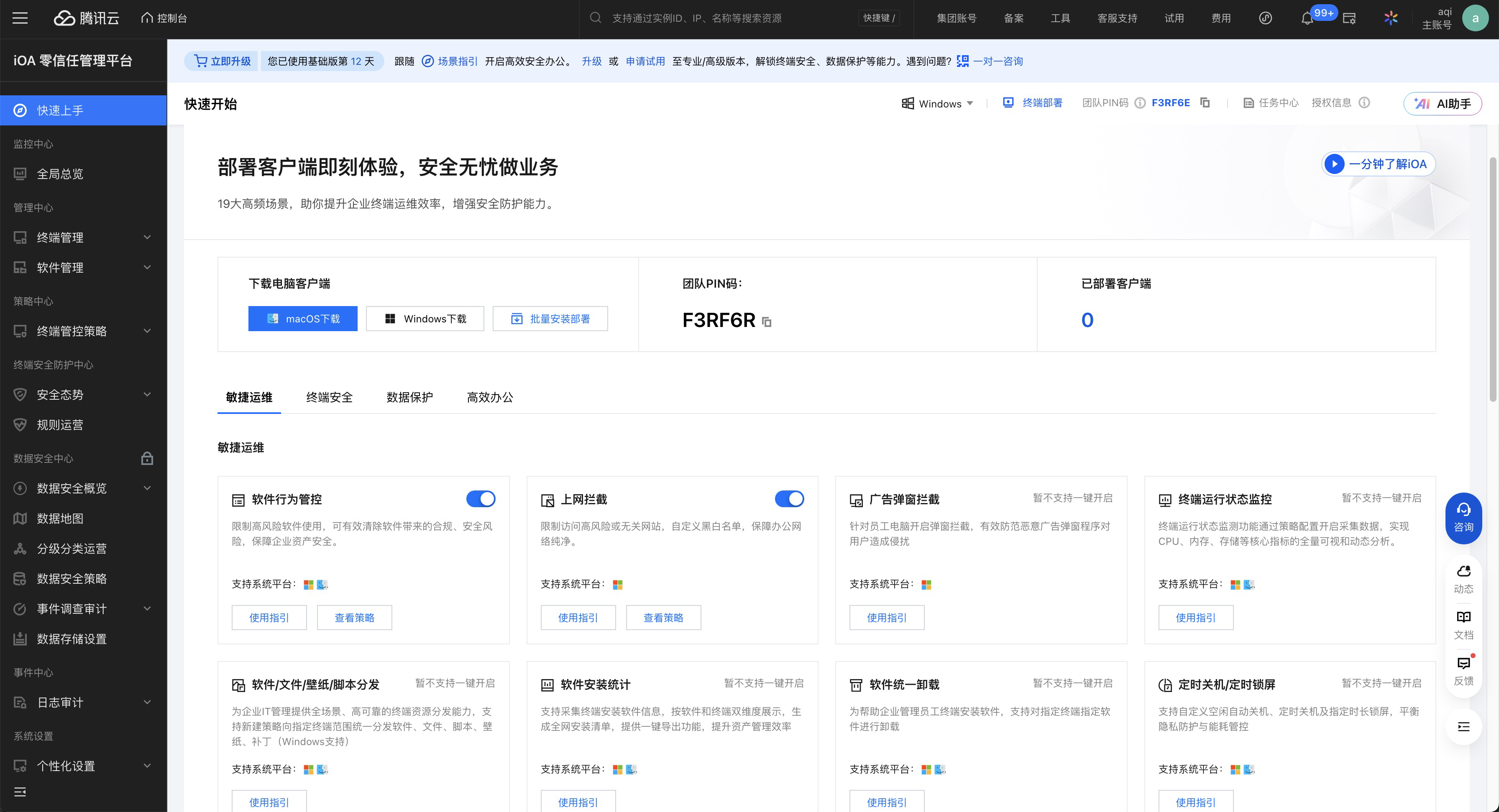Expand 日志审计 sidebar menu

(x=83, y=702)
